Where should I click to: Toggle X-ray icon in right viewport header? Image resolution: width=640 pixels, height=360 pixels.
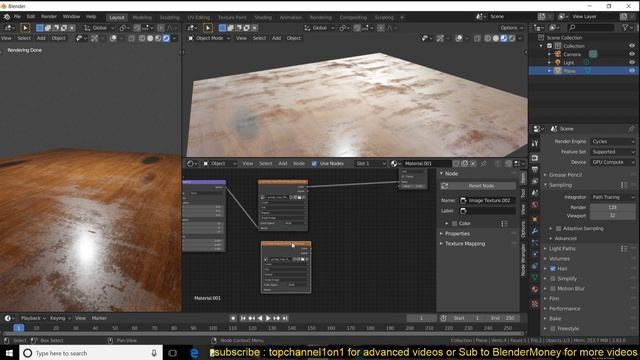pyautogui.click(x=477, y=38)
